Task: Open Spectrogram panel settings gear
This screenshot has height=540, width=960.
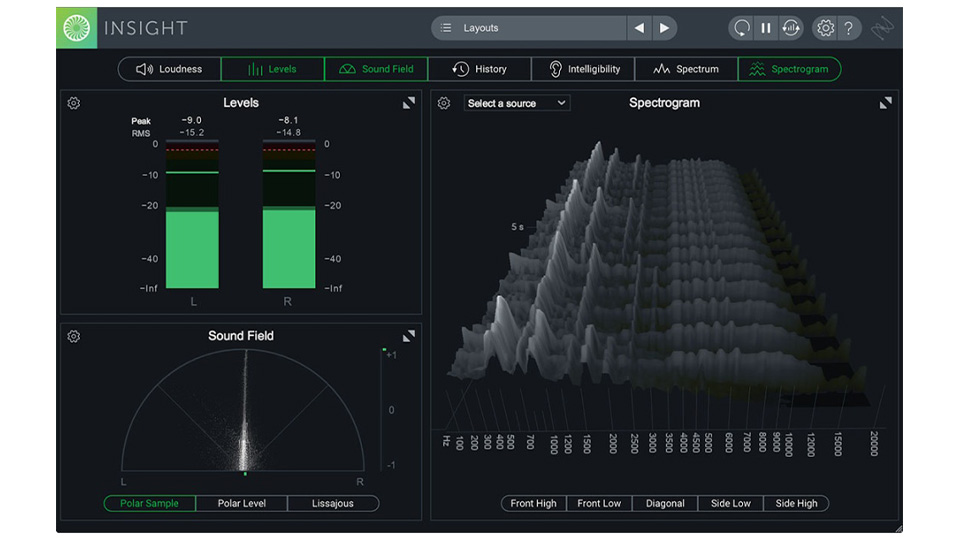Action: tap(444, 103)
